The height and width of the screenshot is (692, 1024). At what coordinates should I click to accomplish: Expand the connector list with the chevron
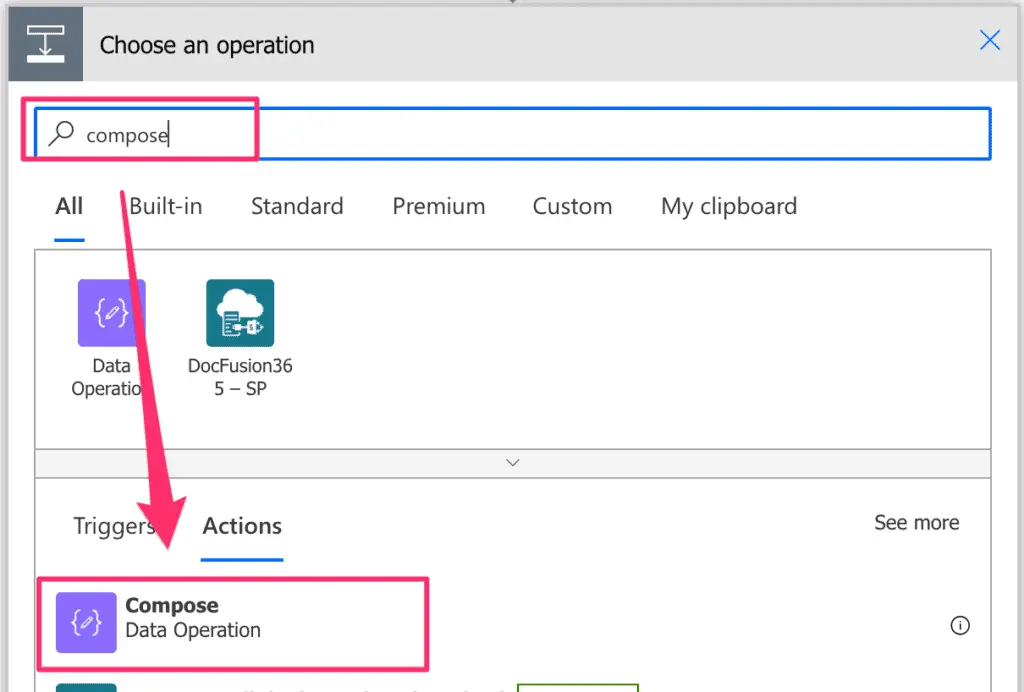(512, 462)
